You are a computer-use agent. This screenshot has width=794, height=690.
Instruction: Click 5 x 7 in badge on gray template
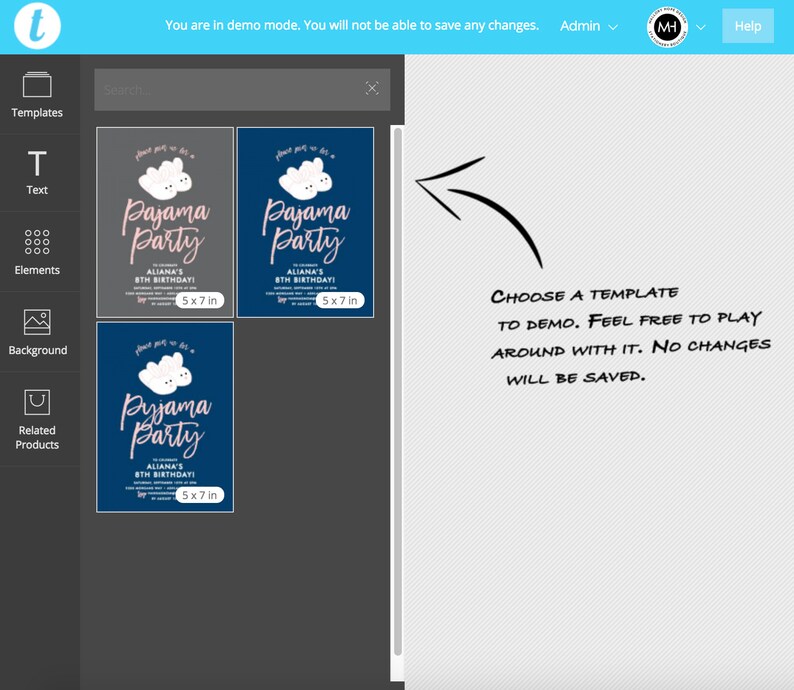coord(200,300)
